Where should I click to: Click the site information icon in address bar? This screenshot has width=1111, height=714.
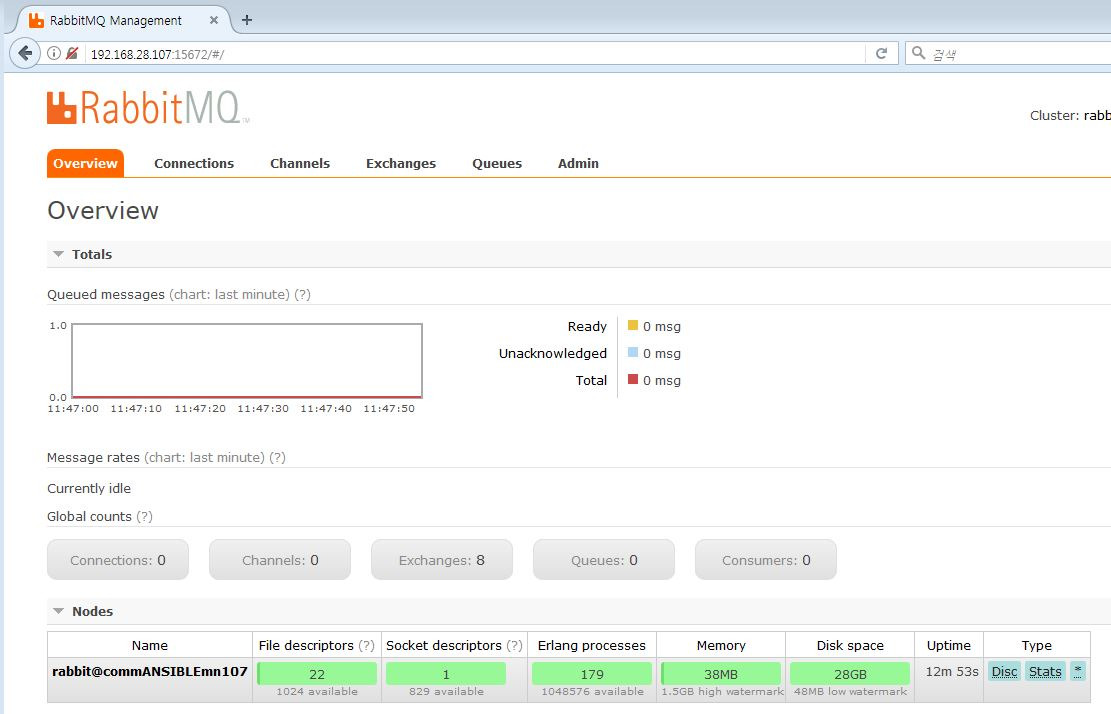point(54,53)
